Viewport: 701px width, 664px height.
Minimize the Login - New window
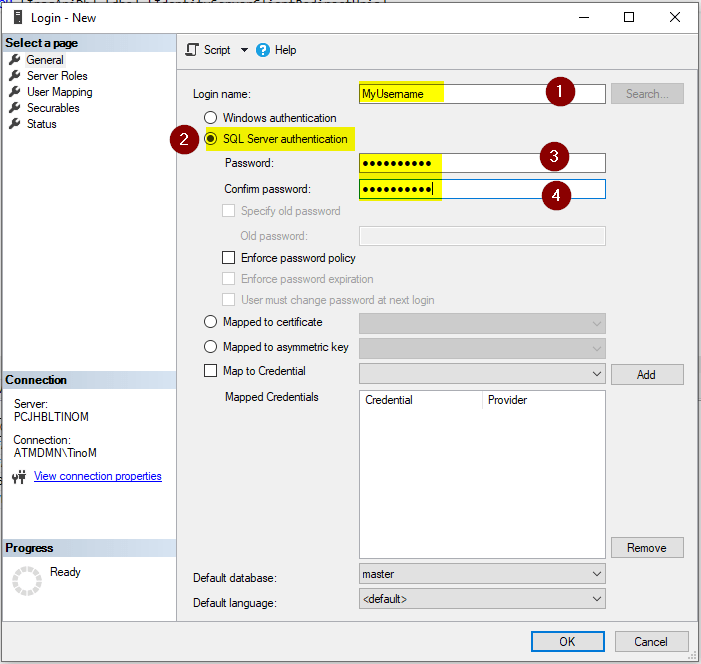(x=584, y=17)
